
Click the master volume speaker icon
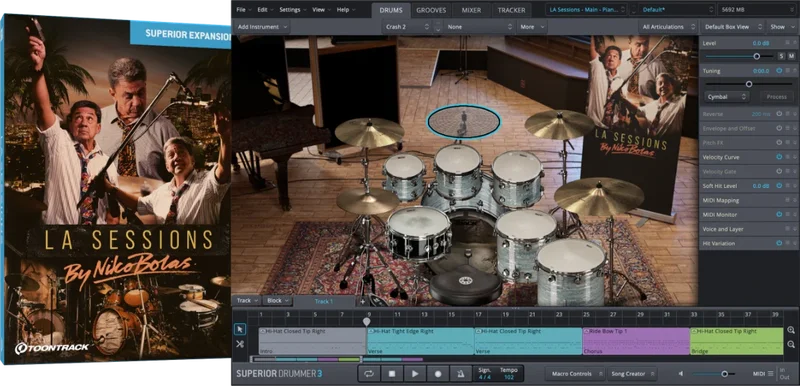click(x=681, y=374)
